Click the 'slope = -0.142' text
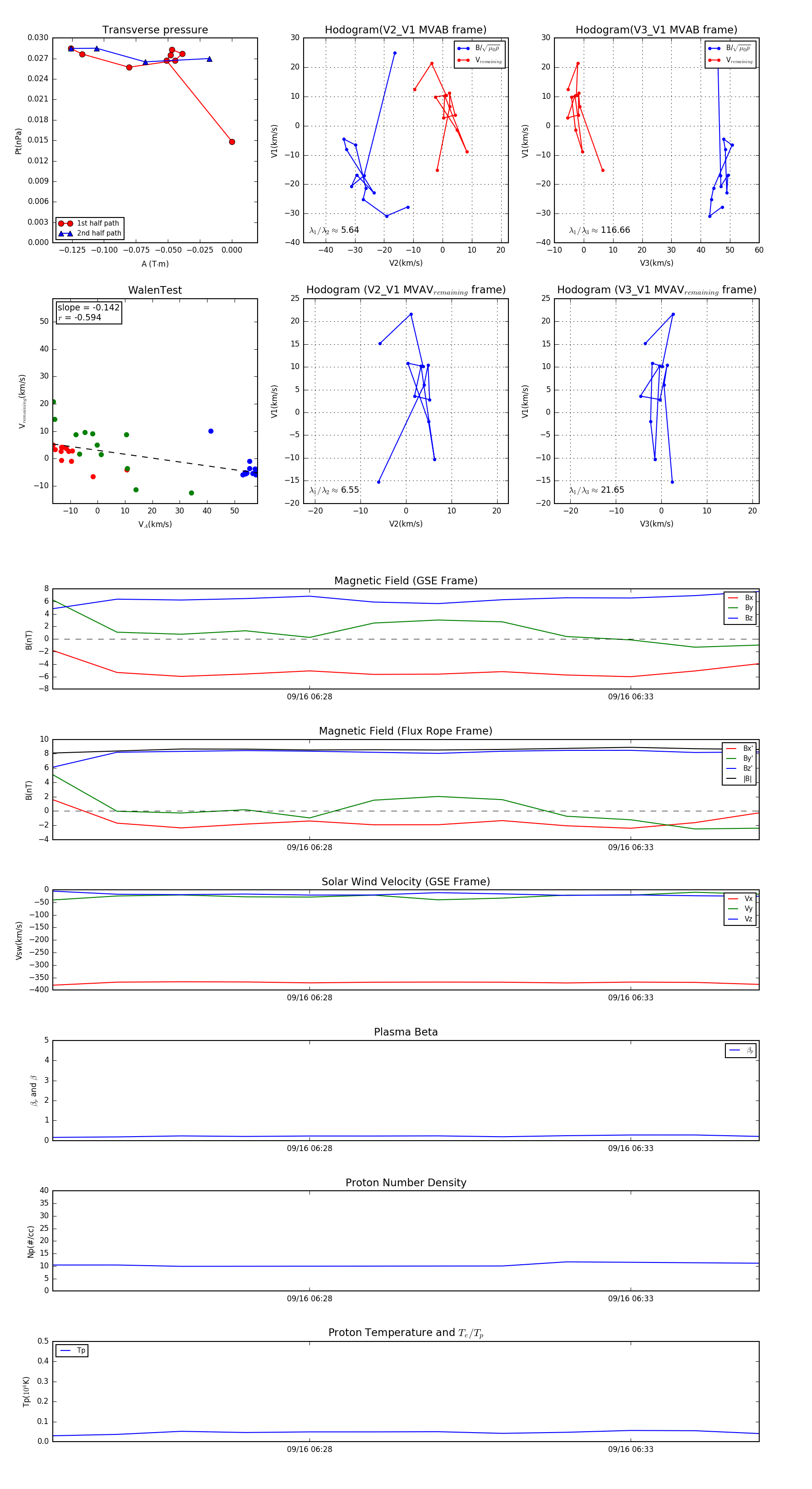 (88, 308)
